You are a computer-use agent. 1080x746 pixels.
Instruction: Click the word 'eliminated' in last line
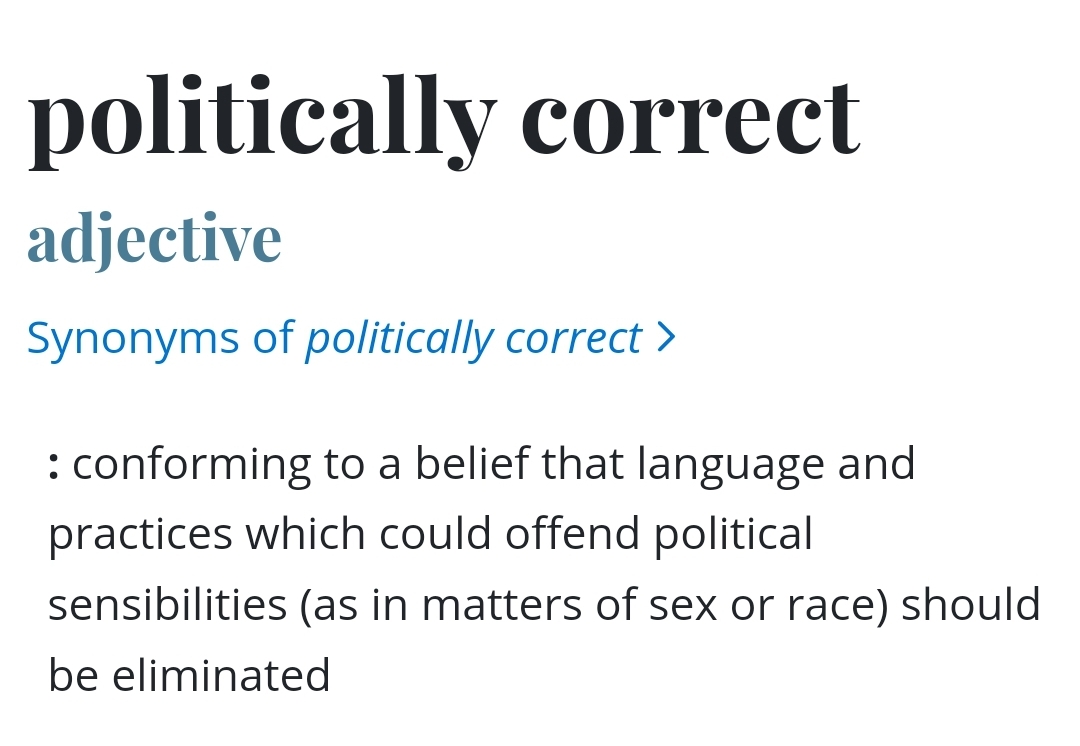point(221,674)
